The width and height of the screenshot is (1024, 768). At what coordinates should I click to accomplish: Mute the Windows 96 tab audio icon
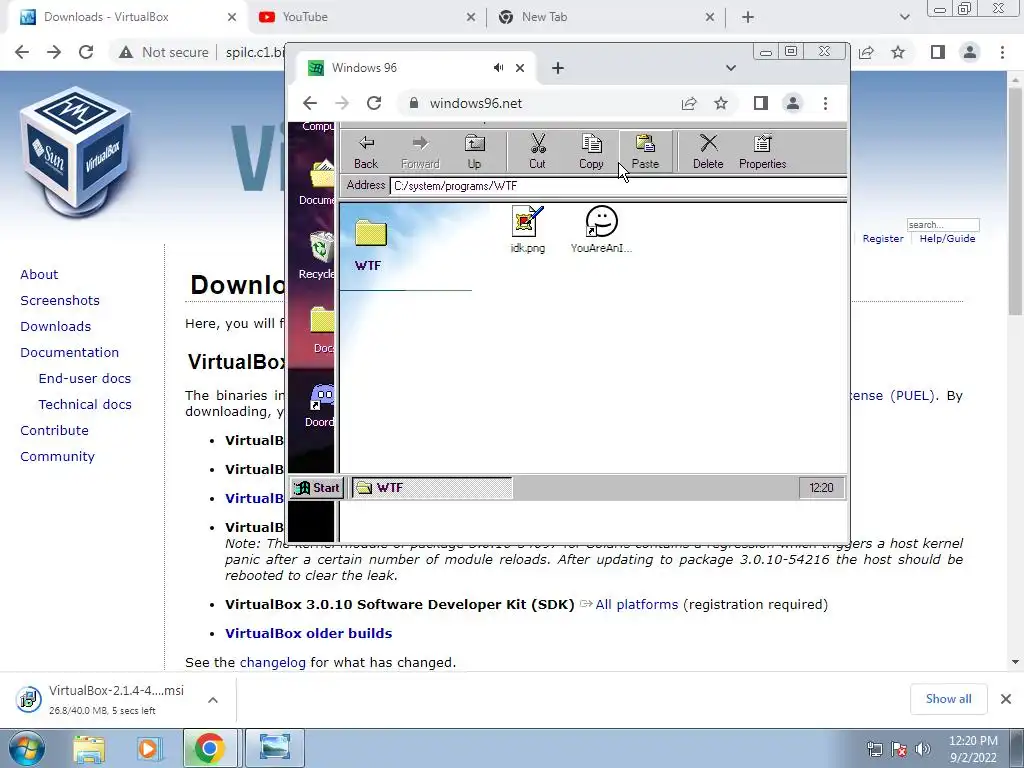[x=498, y=68]
